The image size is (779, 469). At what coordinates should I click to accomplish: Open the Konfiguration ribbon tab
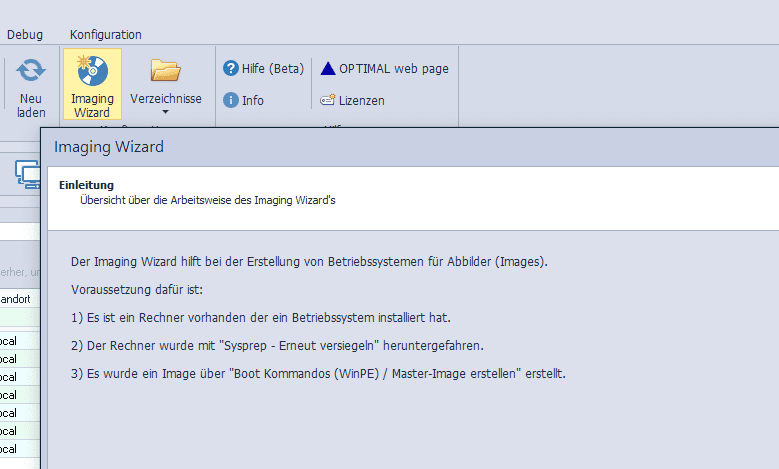(x=105, y=35)
